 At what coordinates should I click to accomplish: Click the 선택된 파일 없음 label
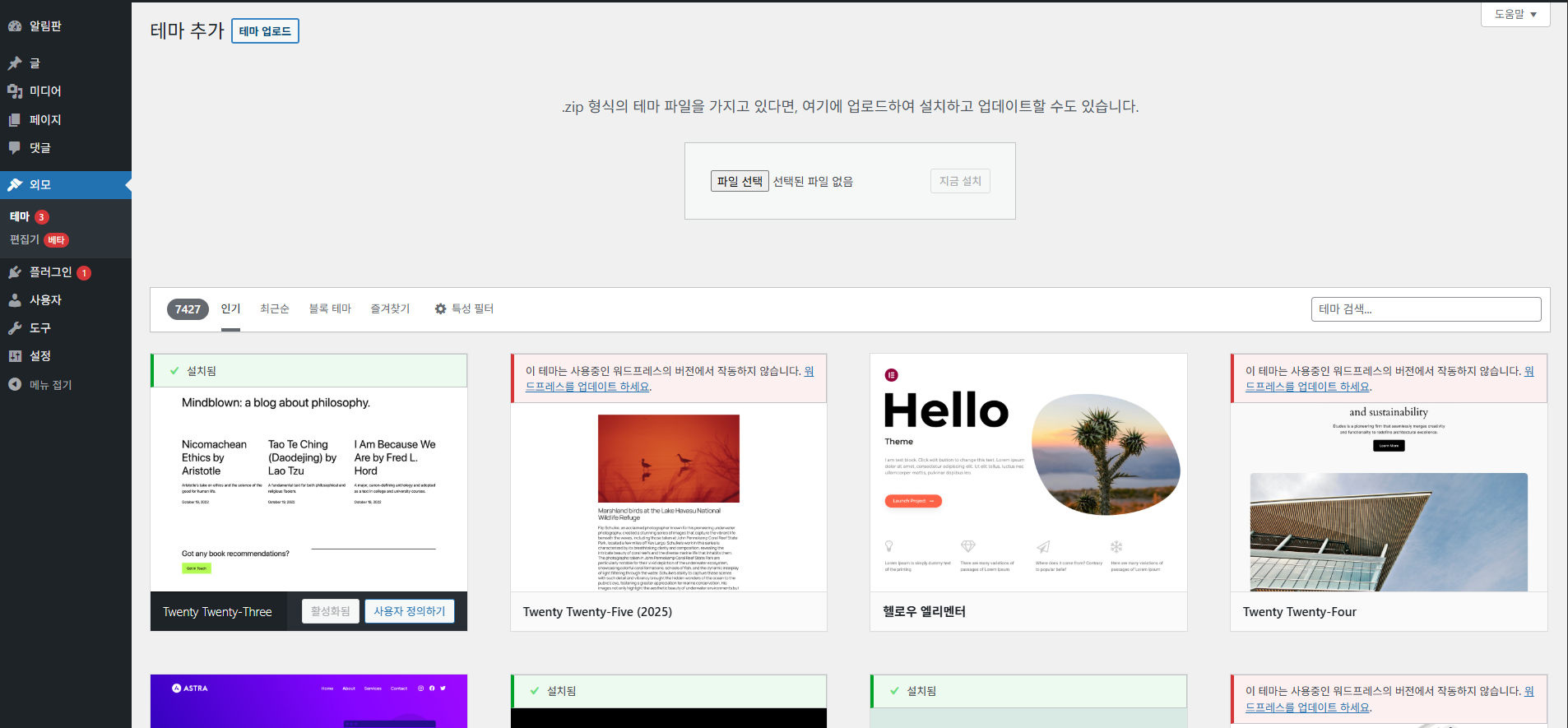(813, 181)
